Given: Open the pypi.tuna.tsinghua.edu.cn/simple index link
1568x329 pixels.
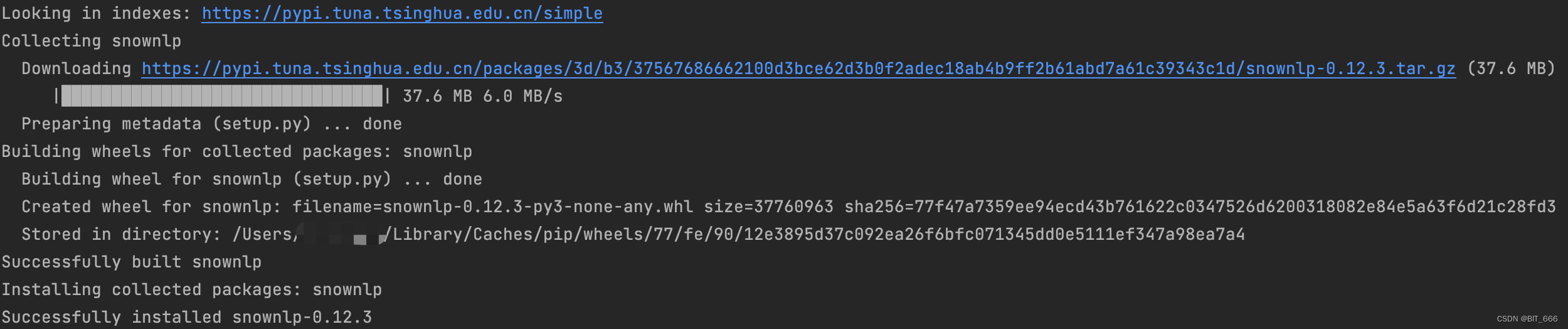Looking at the screenshot, I should click(402, 14).
